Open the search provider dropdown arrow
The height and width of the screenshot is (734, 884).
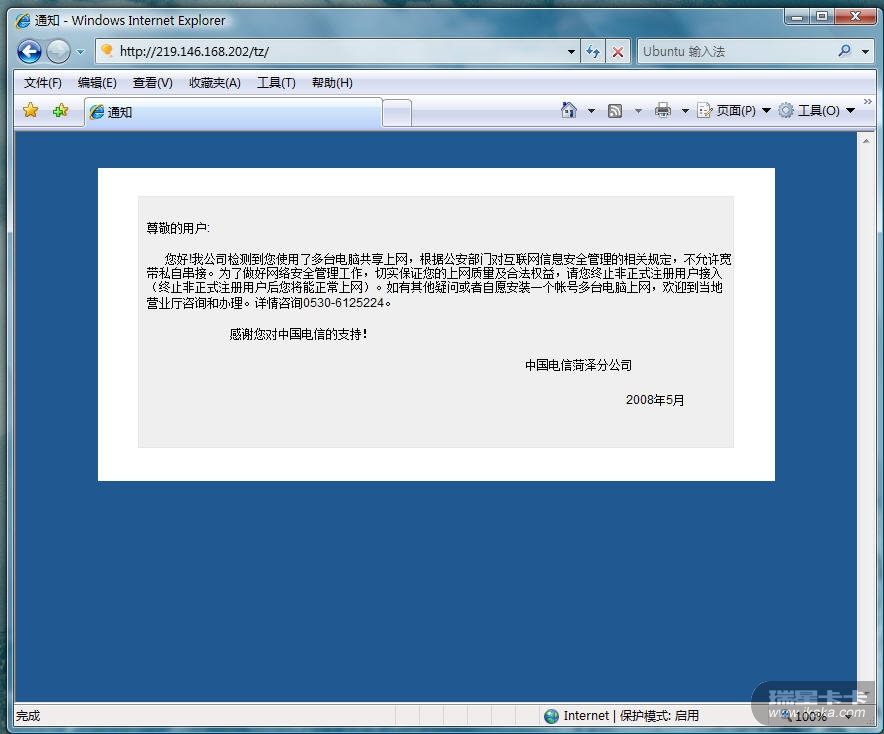pos(865,52)
